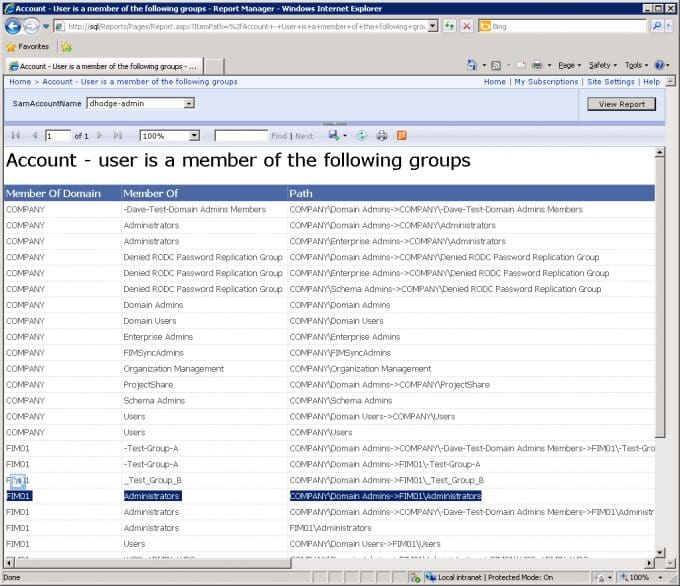Click the orange data feed icon
This screenshot has height=586, width=680.
(402, 136)
